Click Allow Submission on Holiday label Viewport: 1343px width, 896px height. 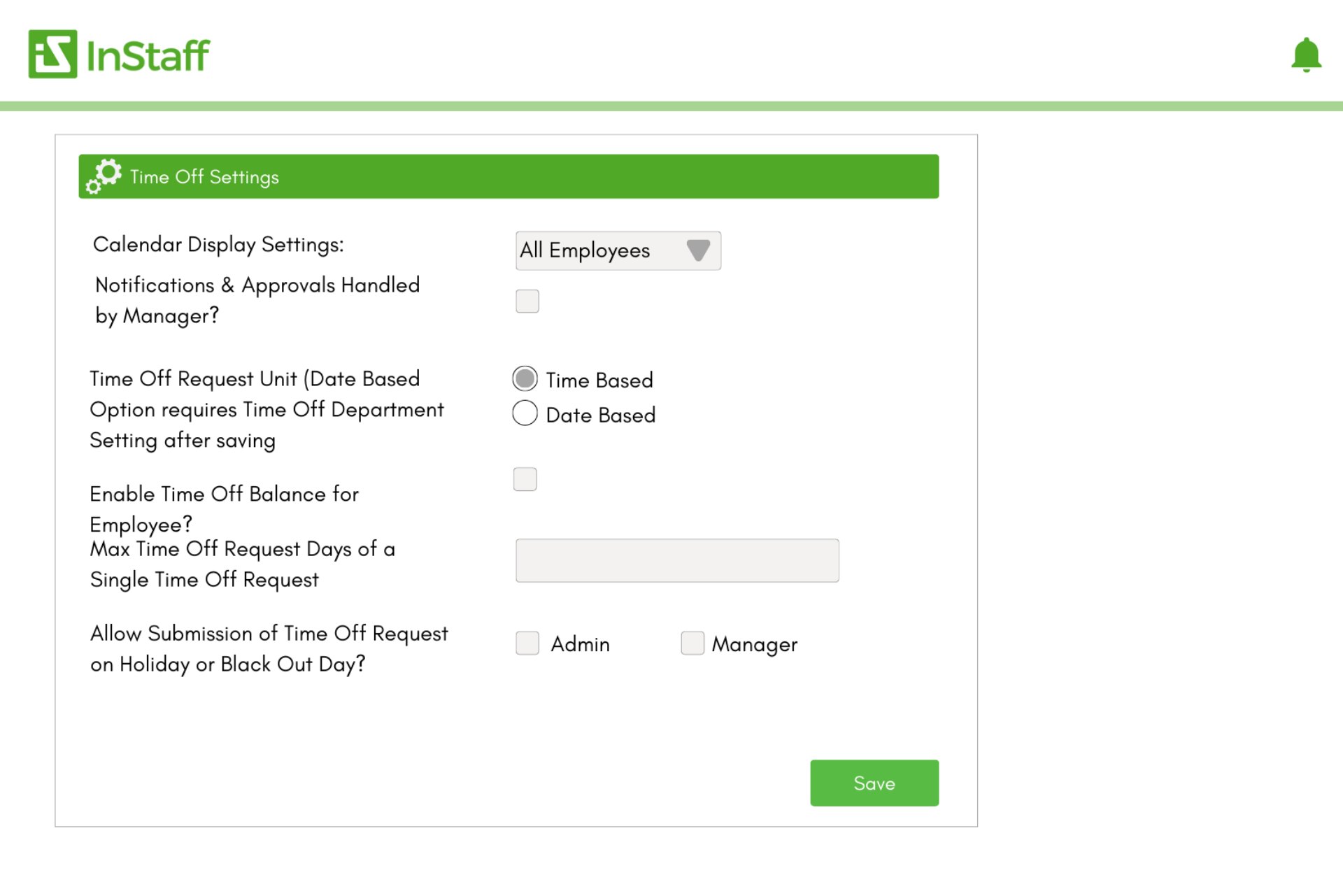pyautogui.click(x=269, y=649)
